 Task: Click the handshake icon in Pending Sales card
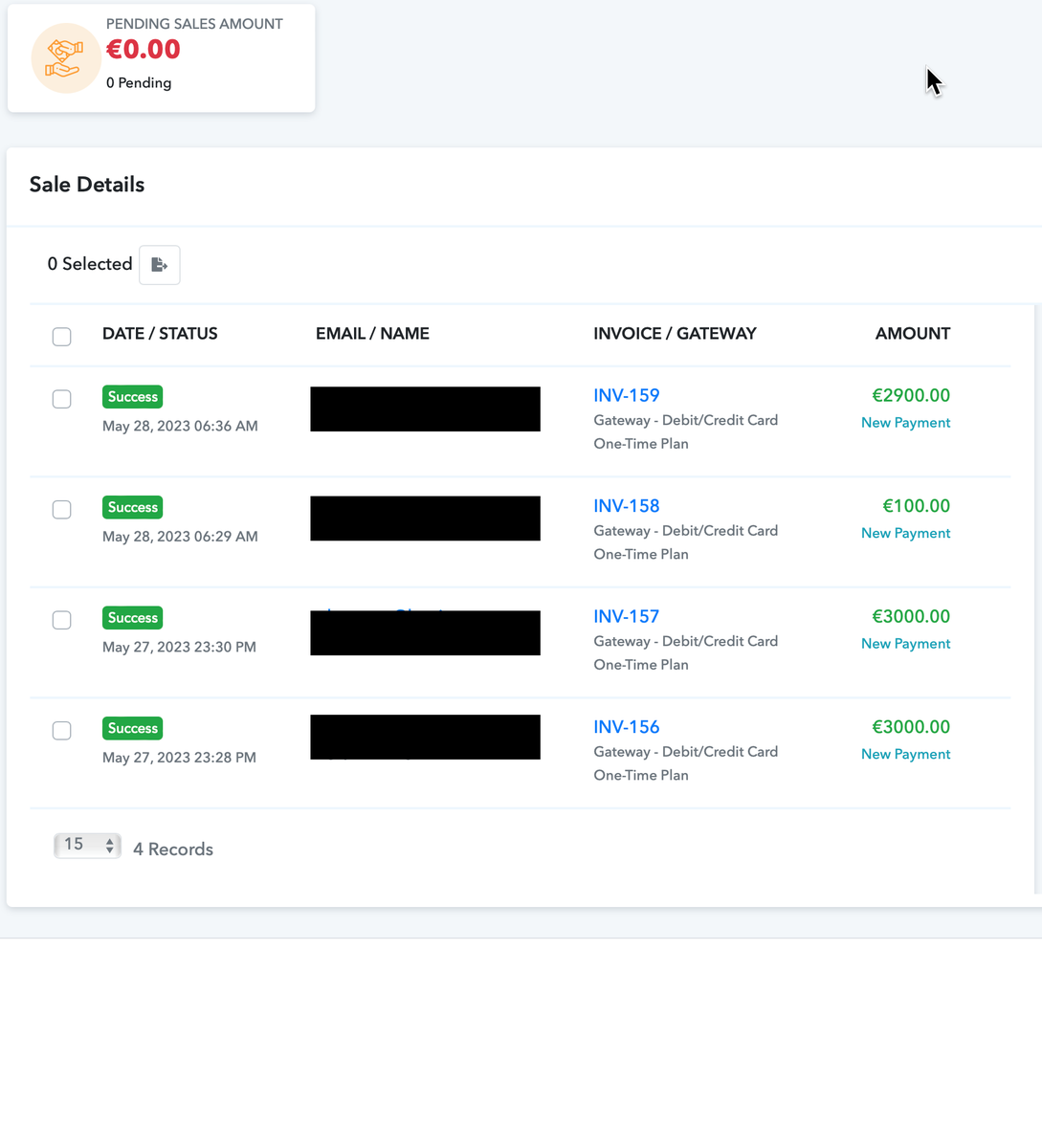click(66, 58)
